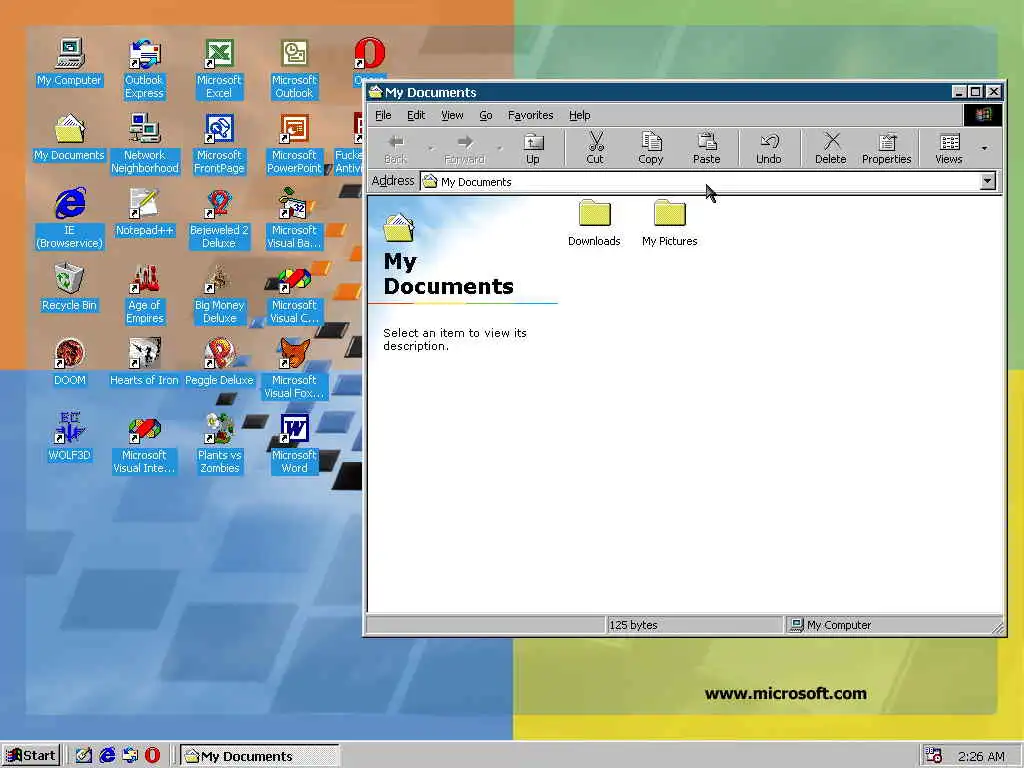This screenshot has height=768, width=1024.
Task: Open the Forward history dropdown arrow
Action: point(500,148)
